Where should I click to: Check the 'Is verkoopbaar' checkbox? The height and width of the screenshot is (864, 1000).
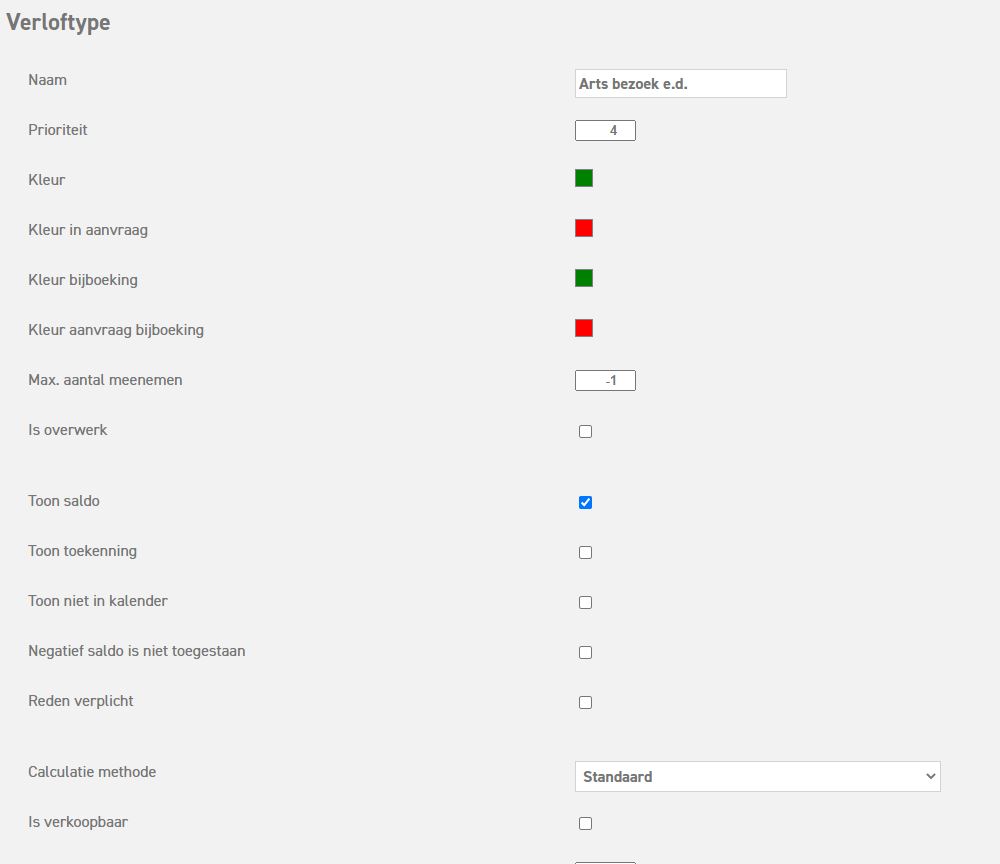point(586,823)
